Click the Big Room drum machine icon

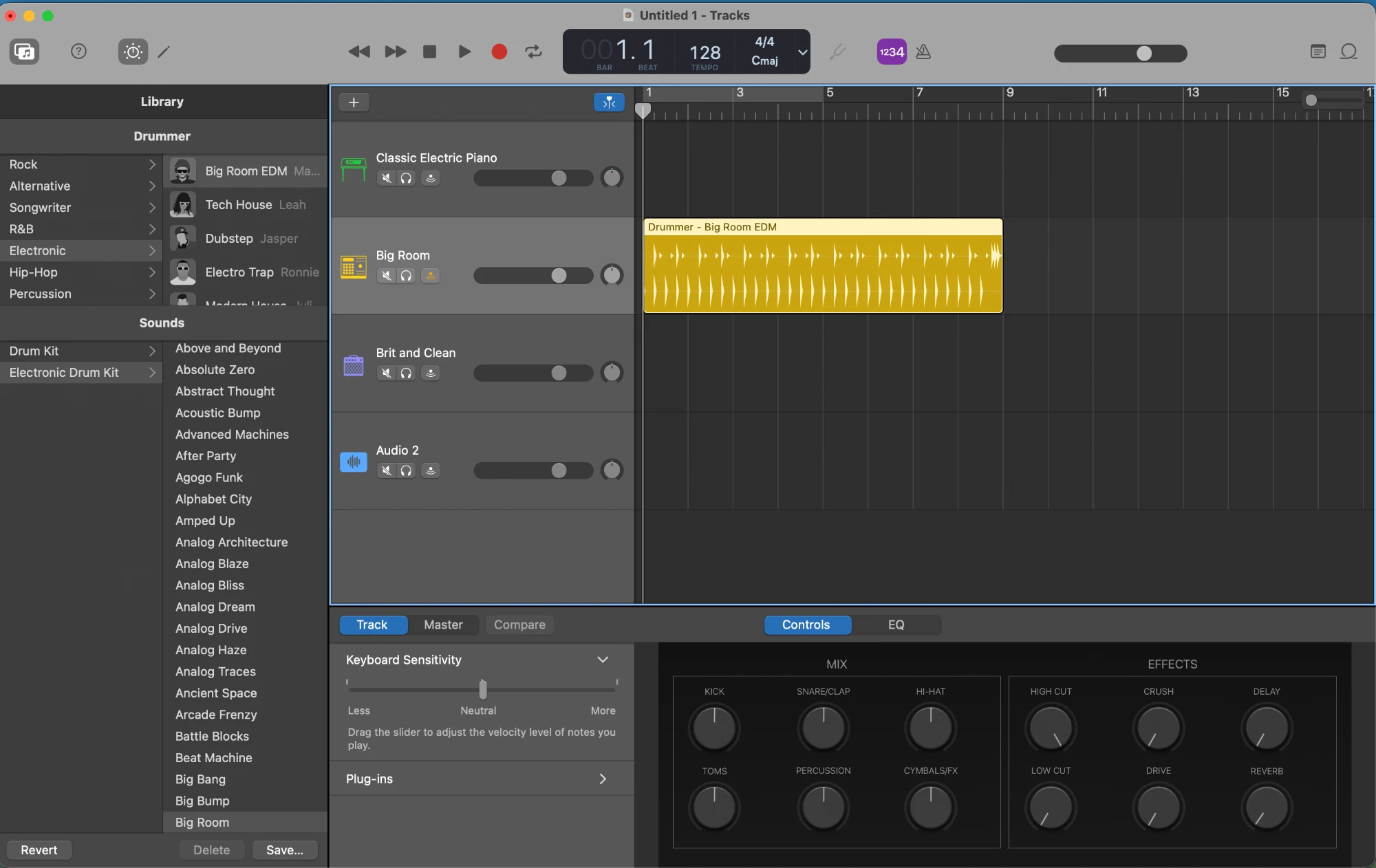pos(354,267)
